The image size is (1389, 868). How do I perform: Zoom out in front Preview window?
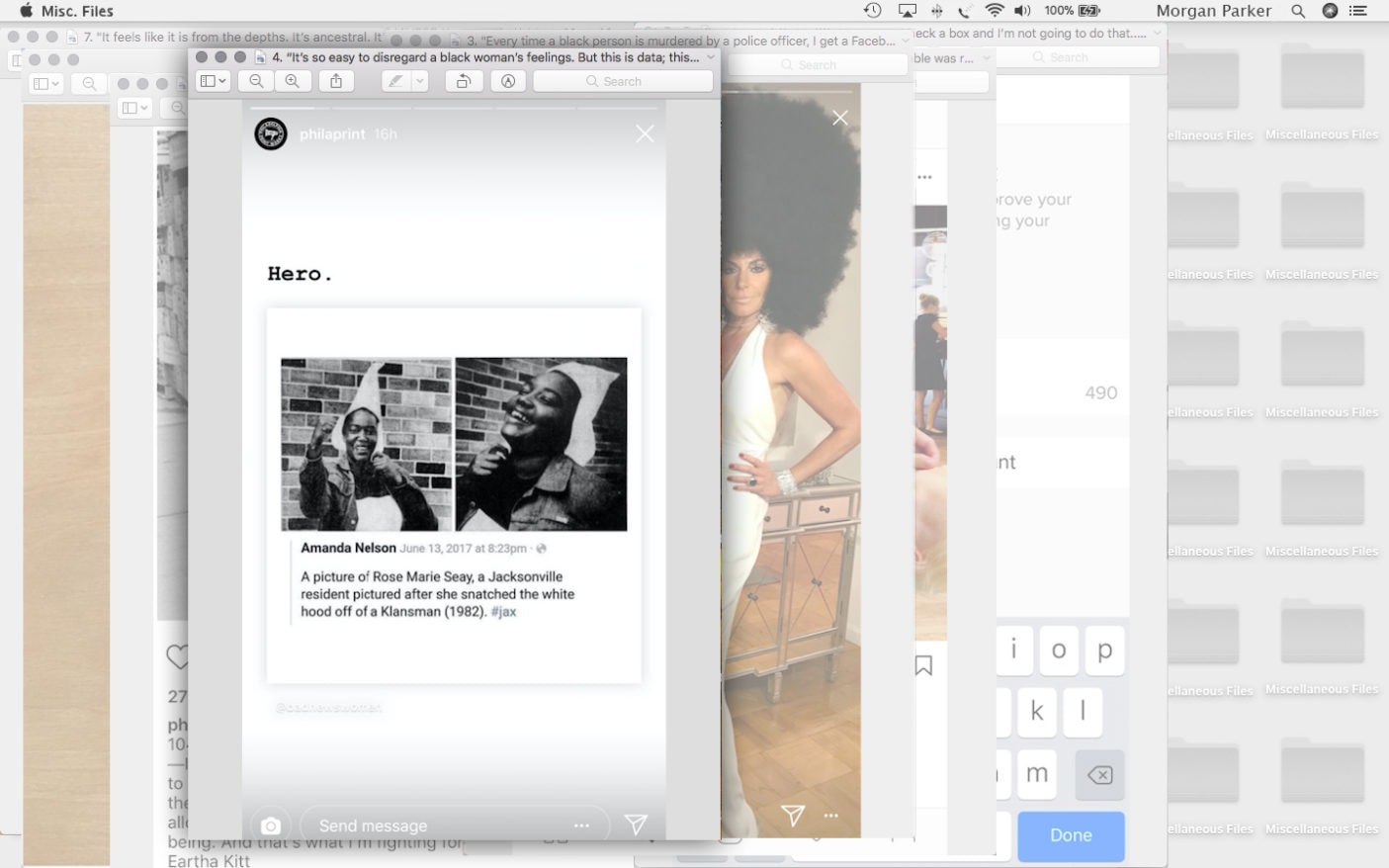click(x=257, y=81)
